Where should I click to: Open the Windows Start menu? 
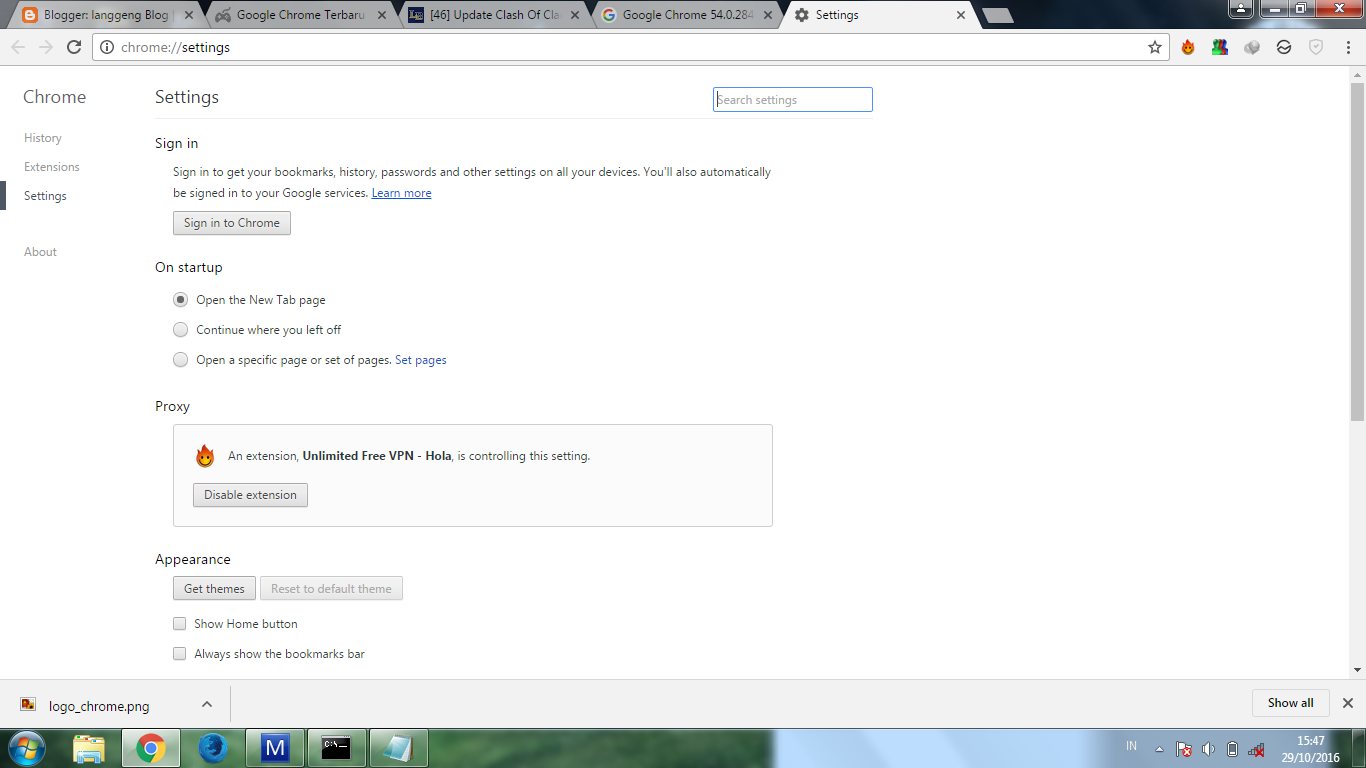[26, 748]
